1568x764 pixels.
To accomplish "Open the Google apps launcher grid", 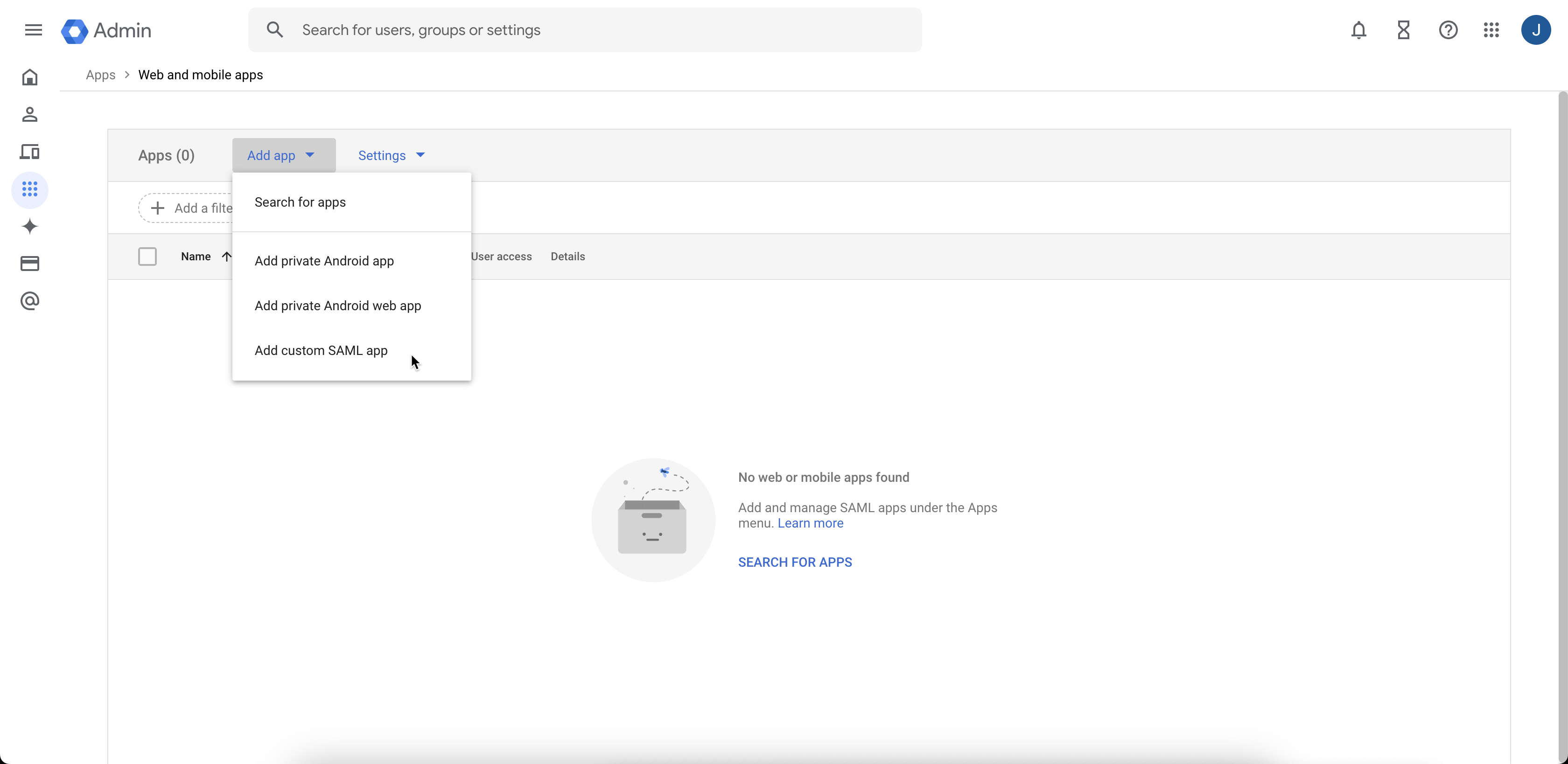I will click(1491, 30).
